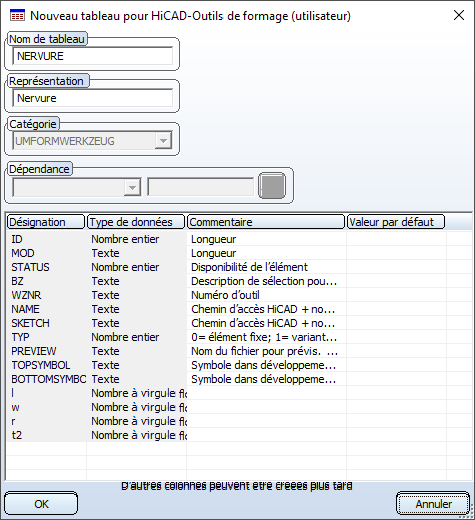Select the BZ row designation
Screen dimensions: 475x520
[17, 281]
